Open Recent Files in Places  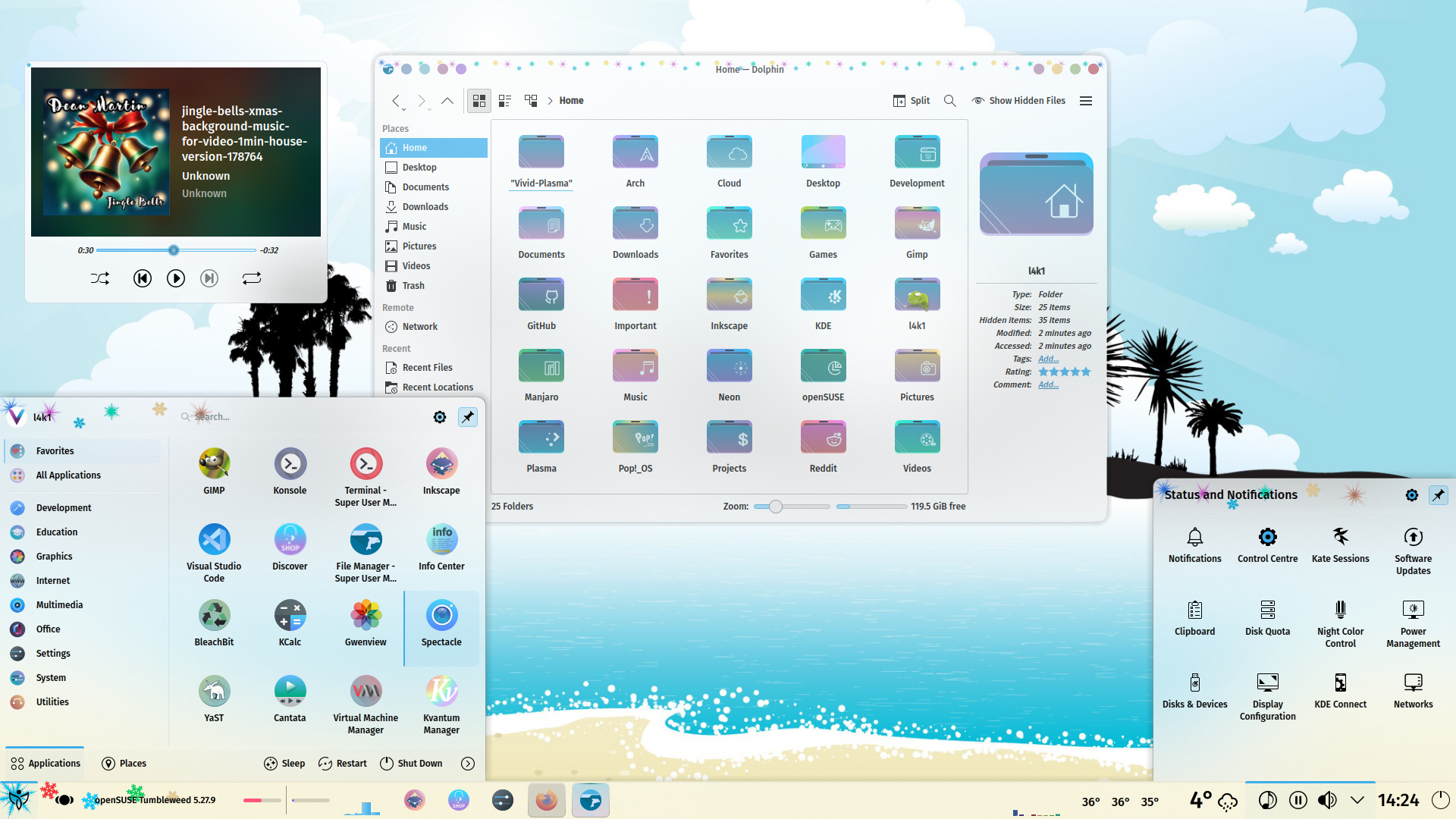pos(434,367)
